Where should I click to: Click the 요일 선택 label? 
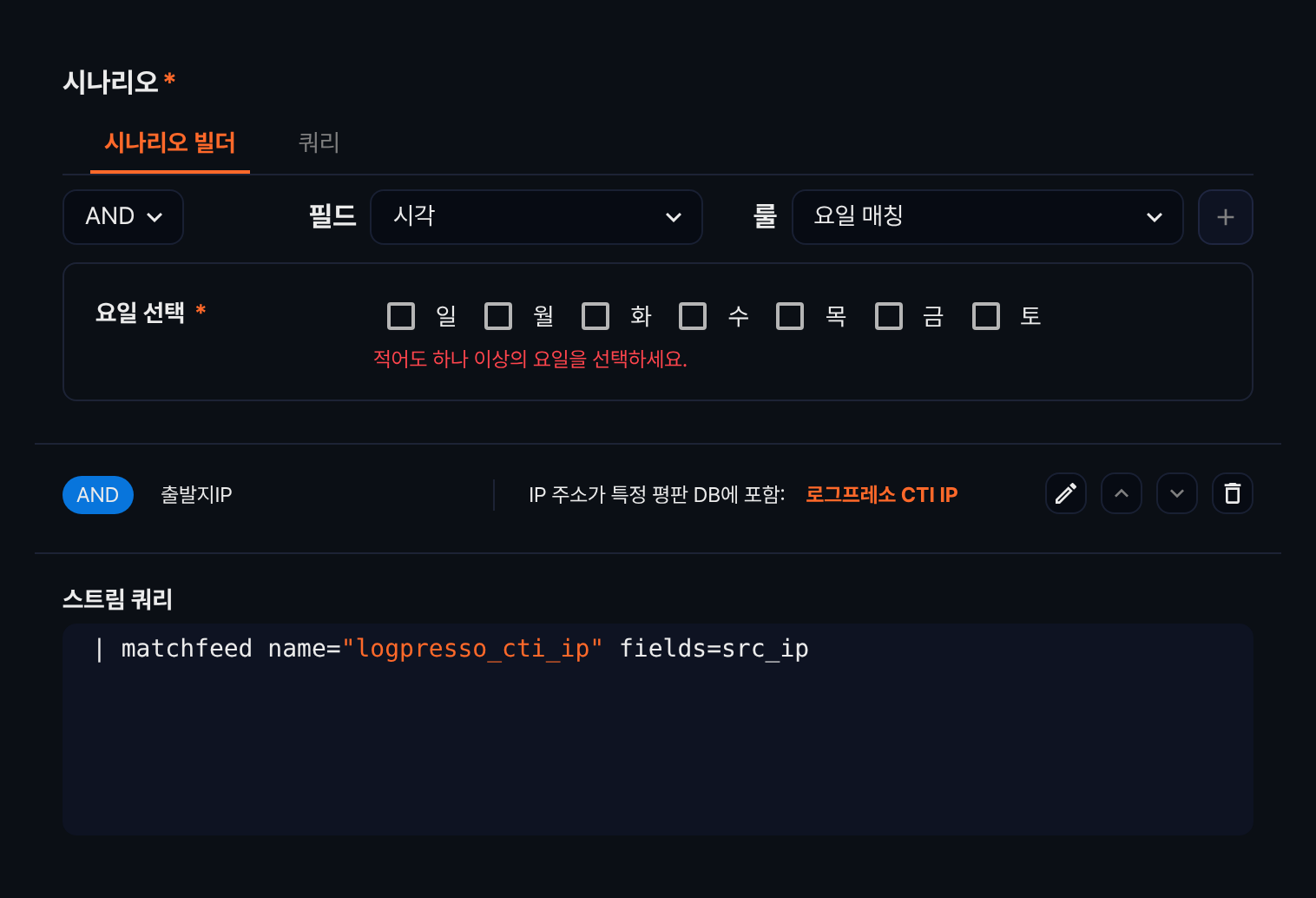(141, 312)
